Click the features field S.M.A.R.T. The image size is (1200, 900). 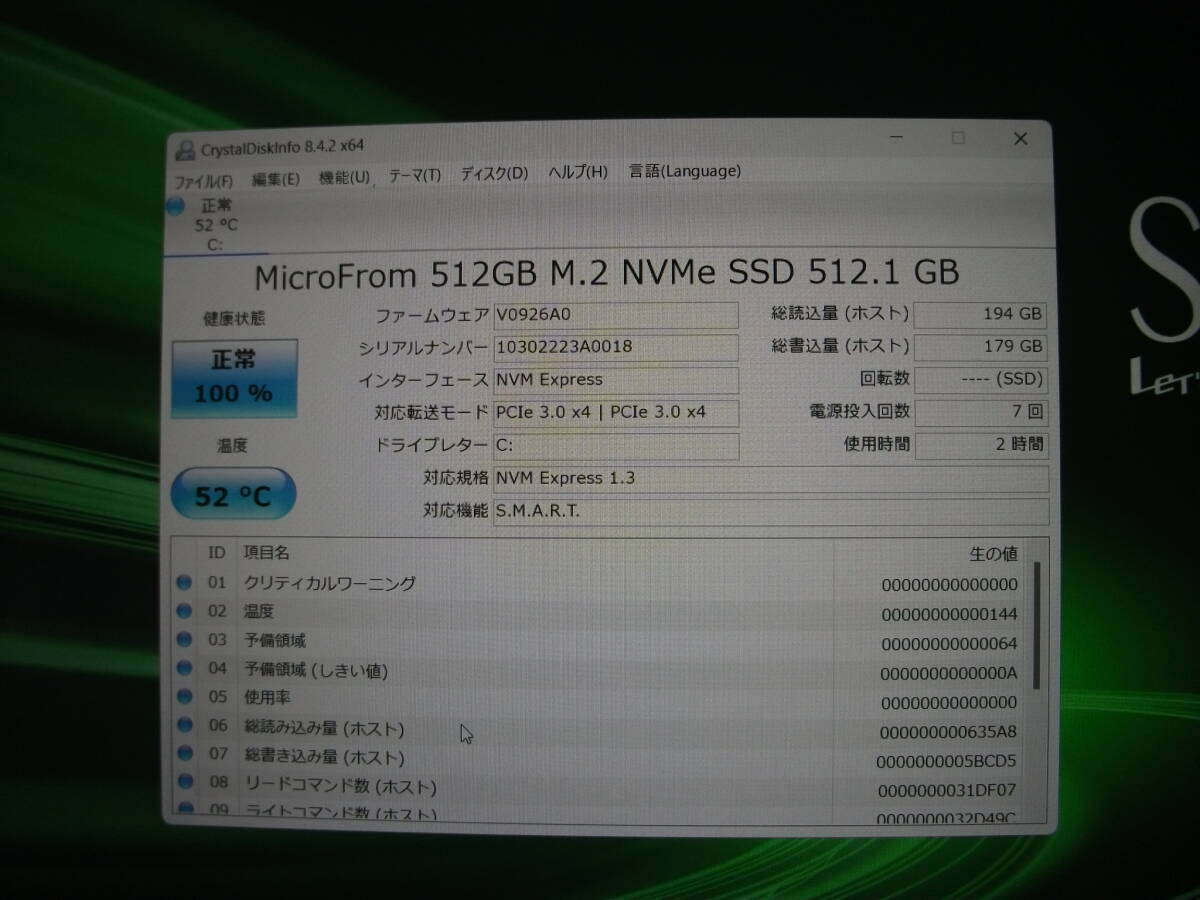(771, 511)
